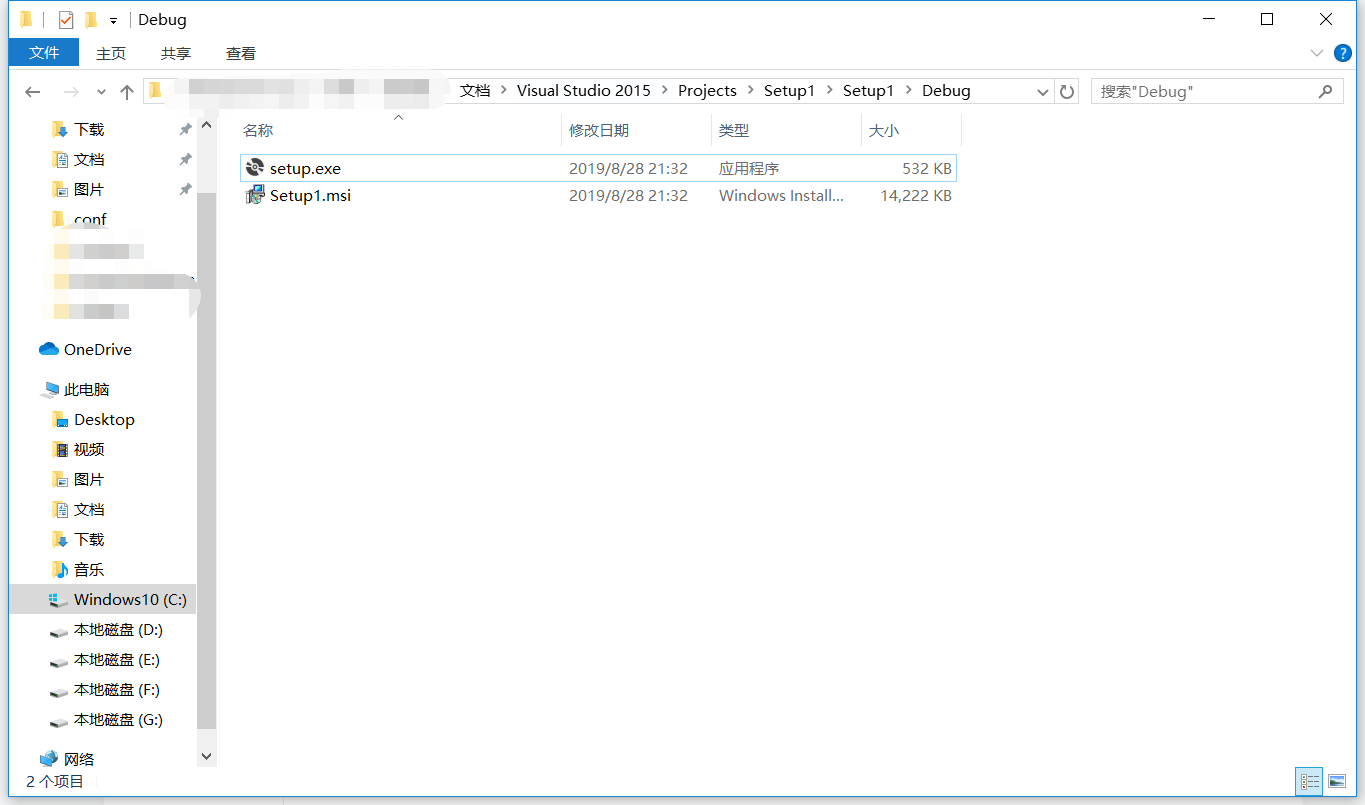This screenshot has height=805, width=1365.
Task: Click the Projects breadcrumb in address bar
Action: tap(707, 91)
